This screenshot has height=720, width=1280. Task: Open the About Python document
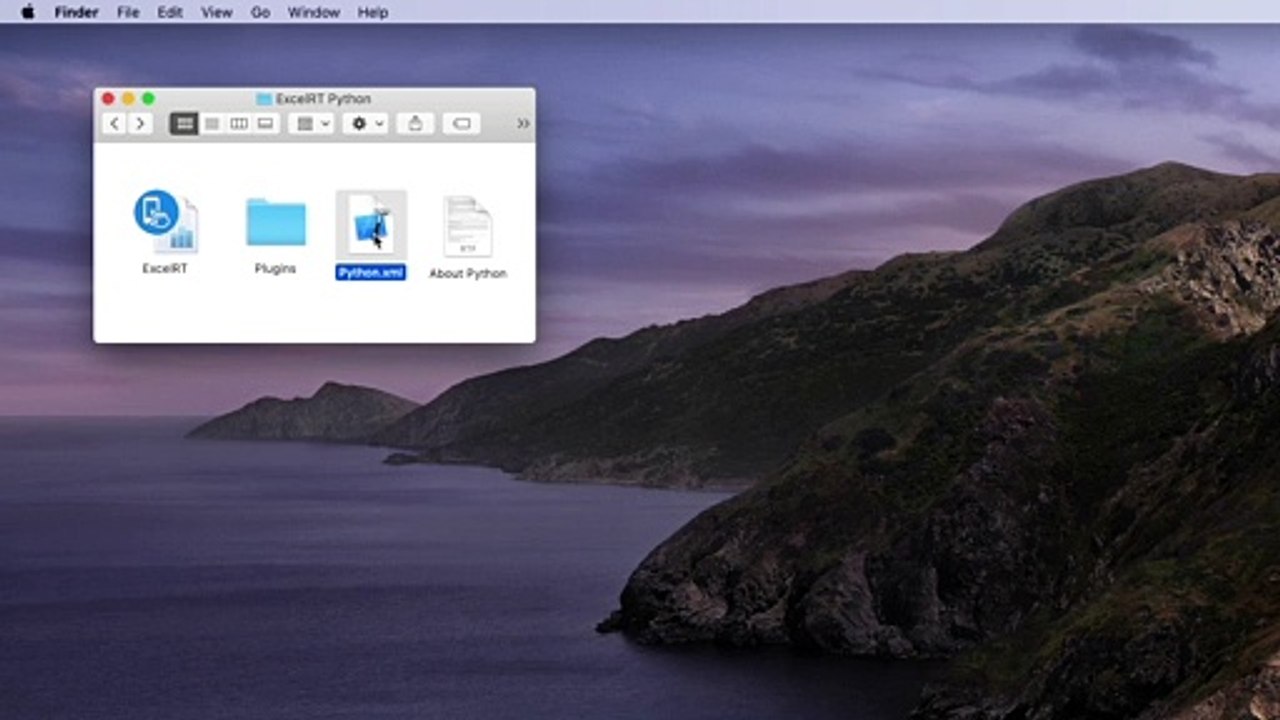pyautogui.click(x=468, y=226)
